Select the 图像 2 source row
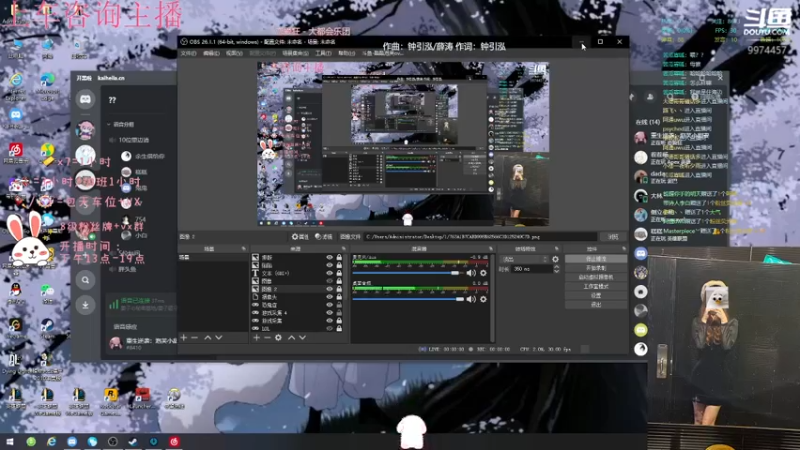800x450 pixels. (x=297, y=289)
